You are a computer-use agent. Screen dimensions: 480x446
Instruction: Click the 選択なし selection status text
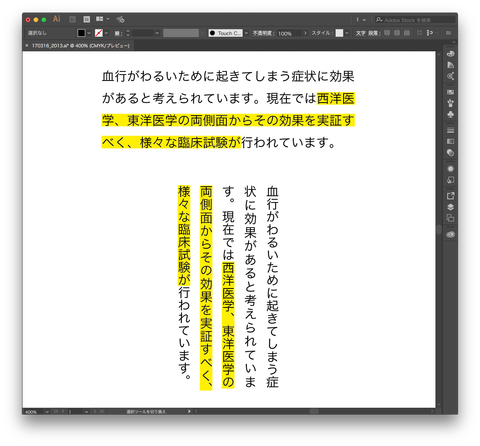(37, 33)
